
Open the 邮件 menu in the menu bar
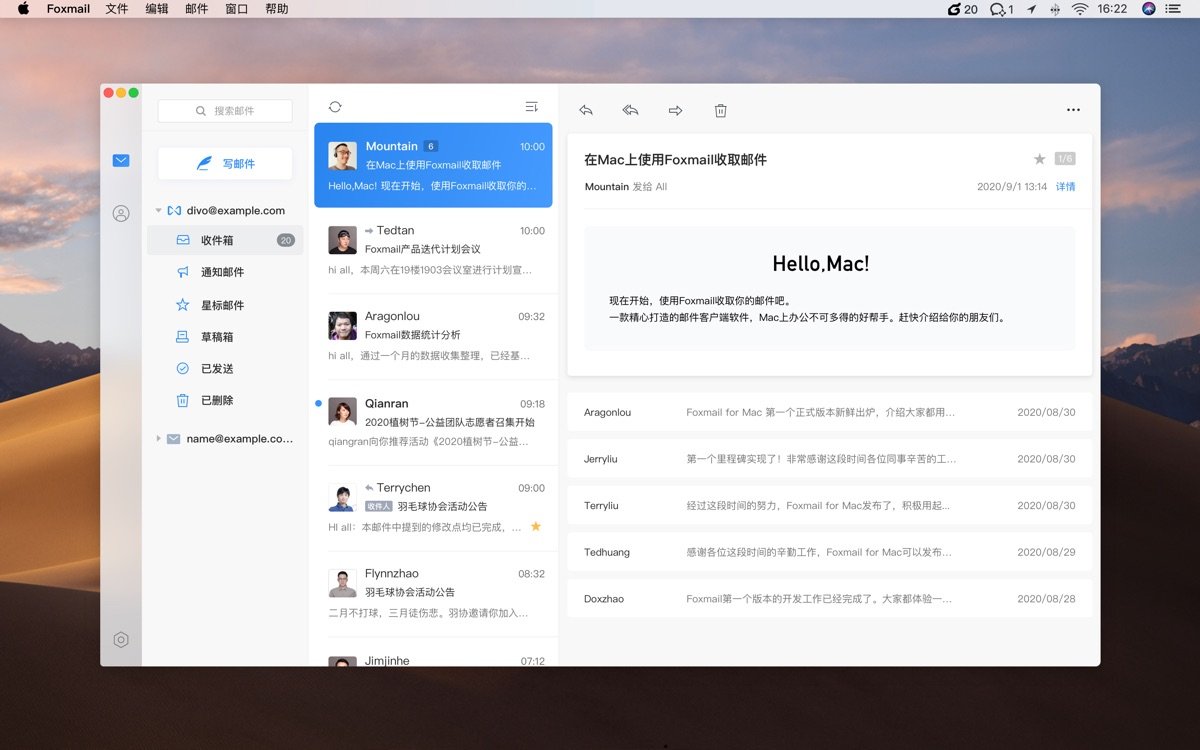pyautogui.click(x=195, y=9)
